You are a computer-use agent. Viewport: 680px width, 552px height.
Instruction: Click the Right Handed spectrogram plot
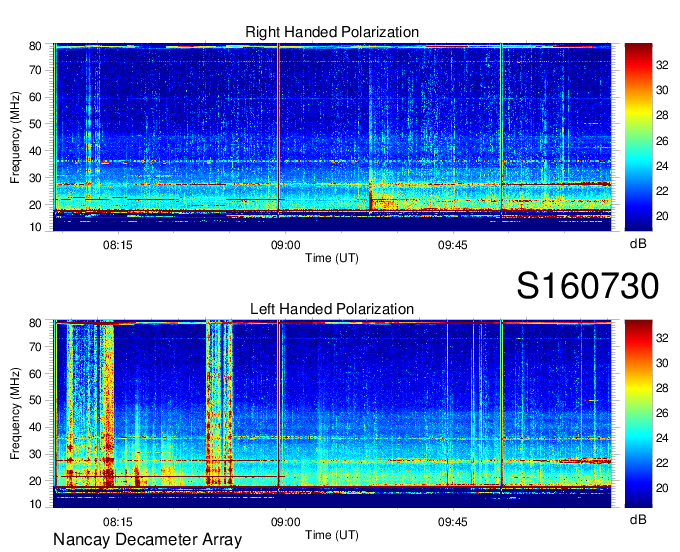pos(332,137)
